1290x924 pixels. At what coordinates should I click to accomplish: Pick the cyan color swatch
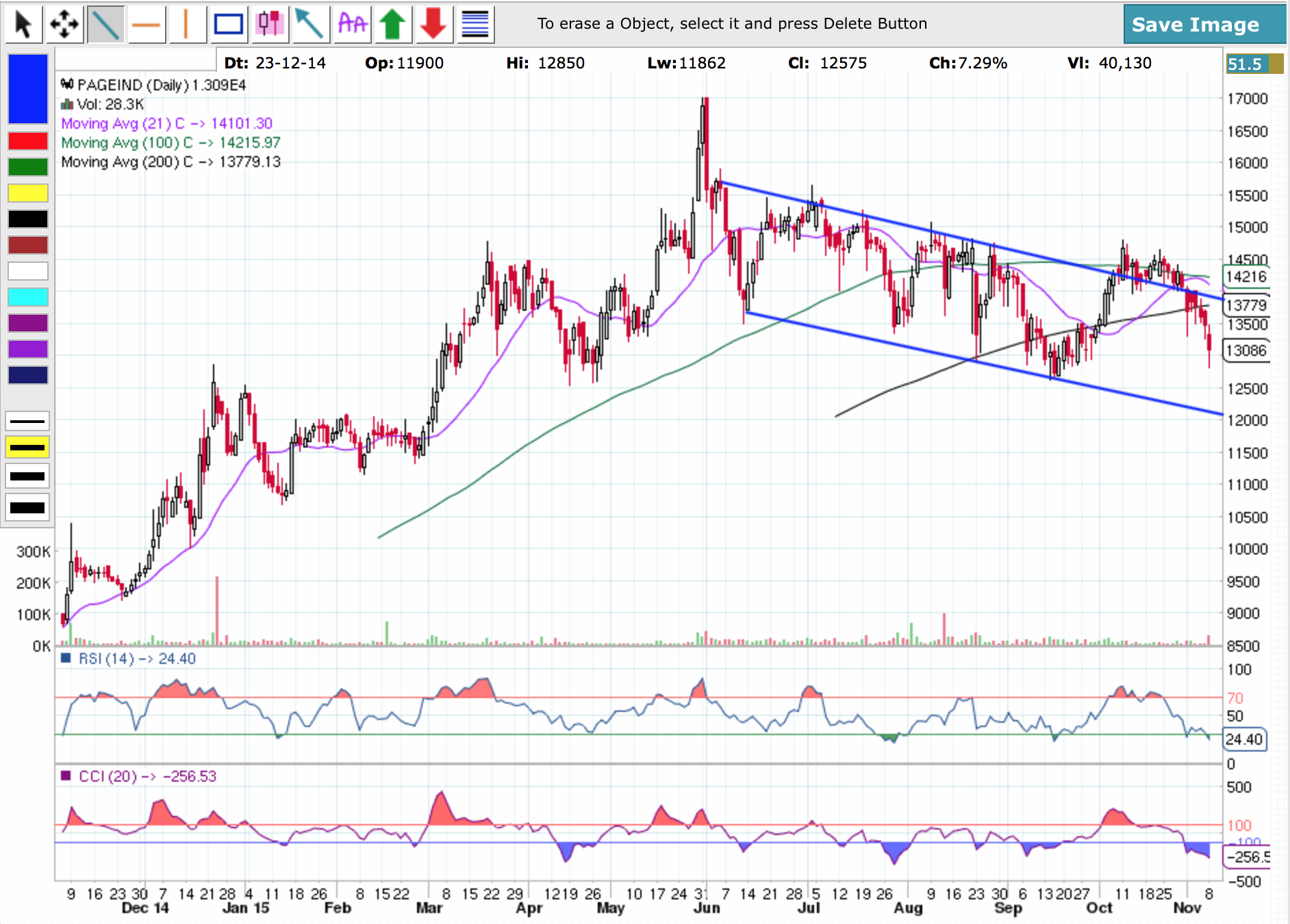[x=28, y=297]
